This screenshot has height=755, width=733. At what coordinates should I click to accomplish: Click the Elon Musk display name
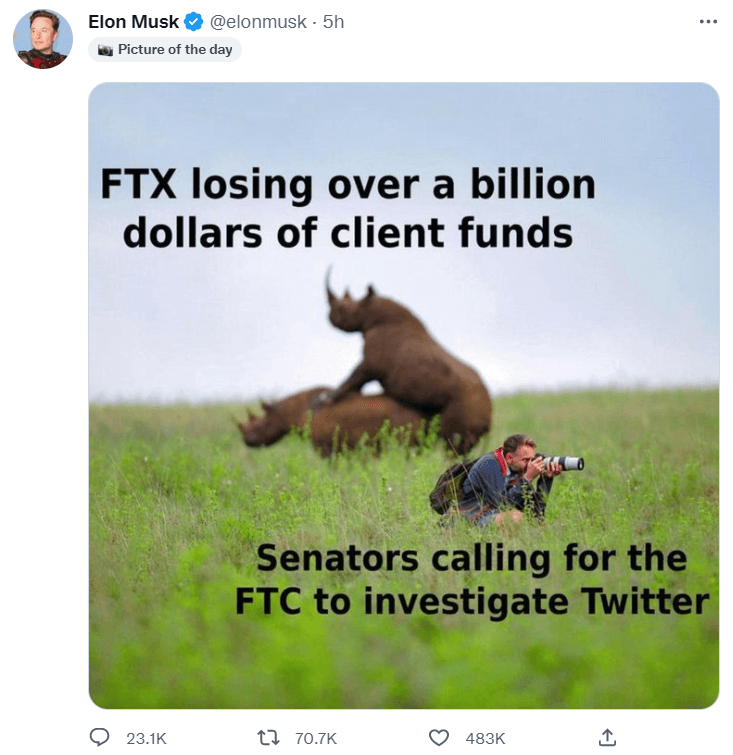pyautogui.click(x=133, y=22)
